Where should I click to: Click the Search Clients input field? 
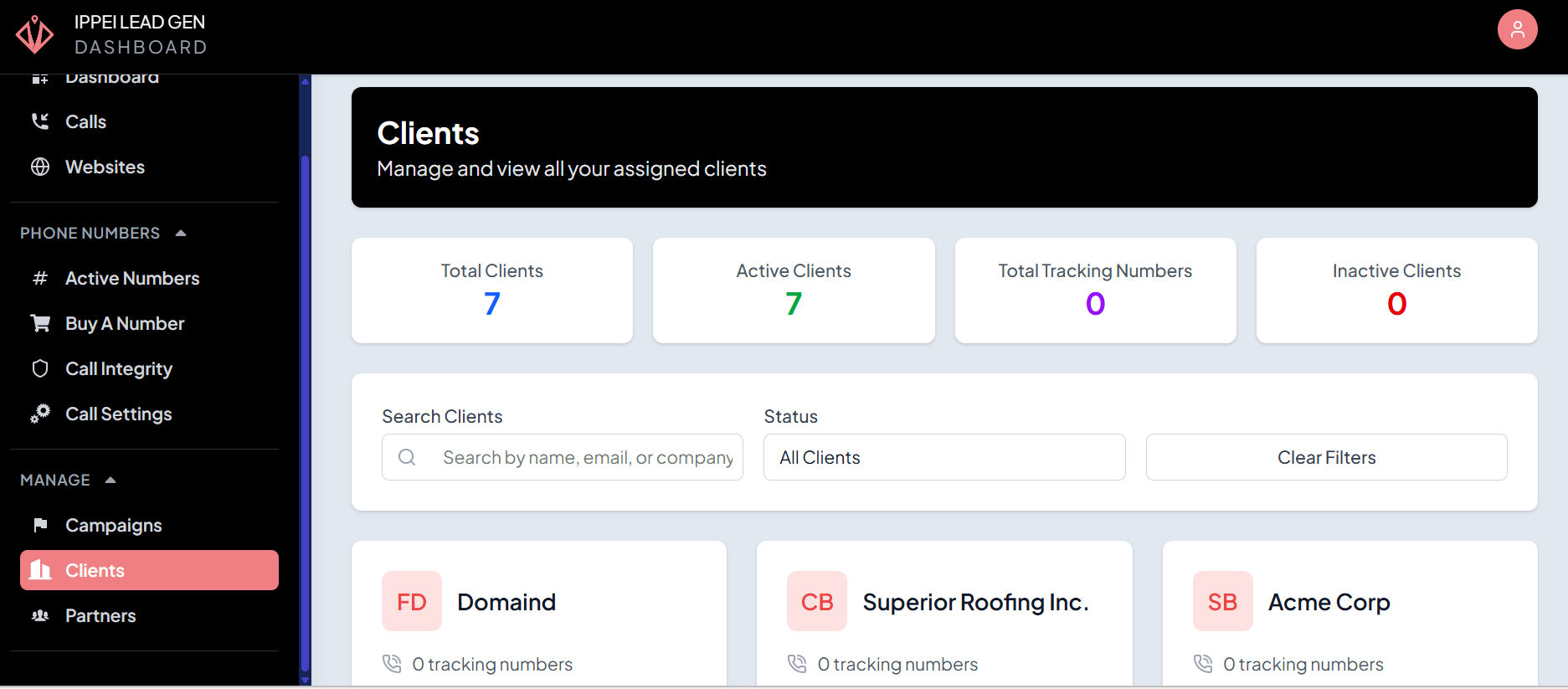pos(563,457)
